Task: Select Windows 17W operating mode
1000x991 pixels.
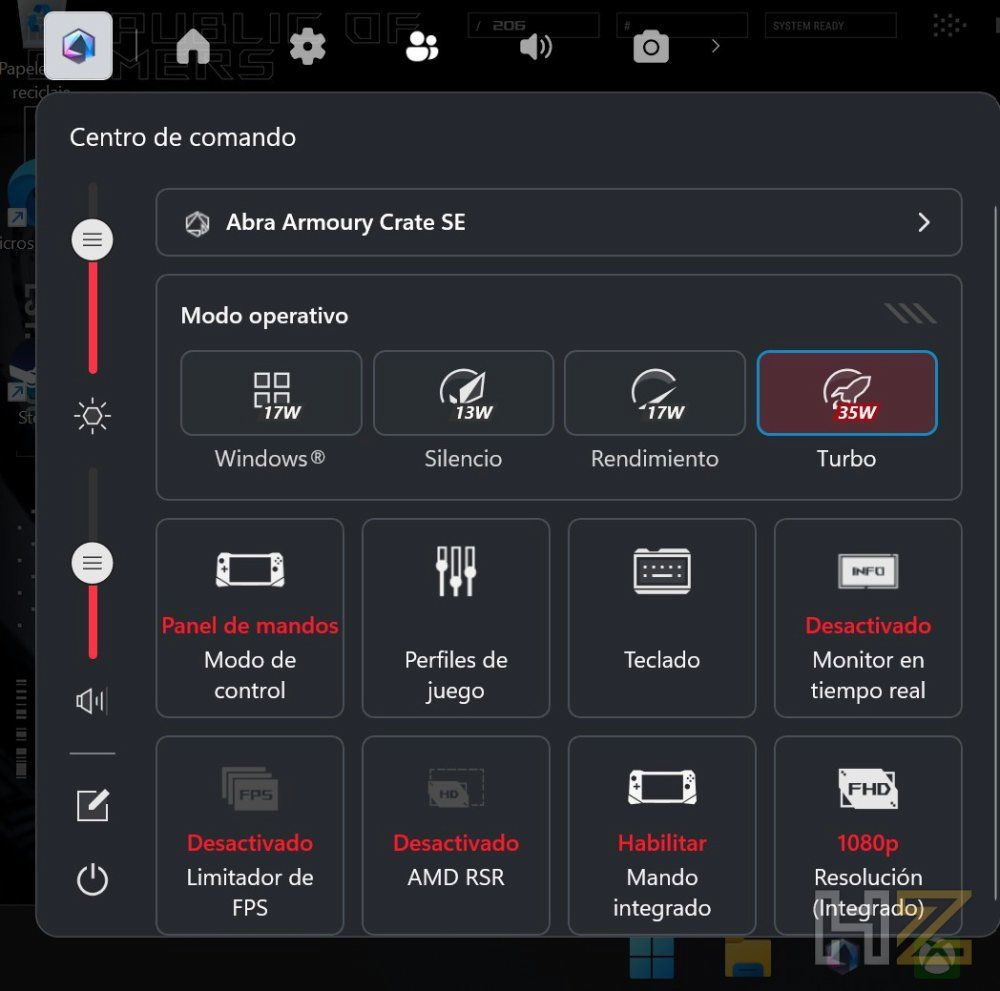Action: click(x=271, y=393)
